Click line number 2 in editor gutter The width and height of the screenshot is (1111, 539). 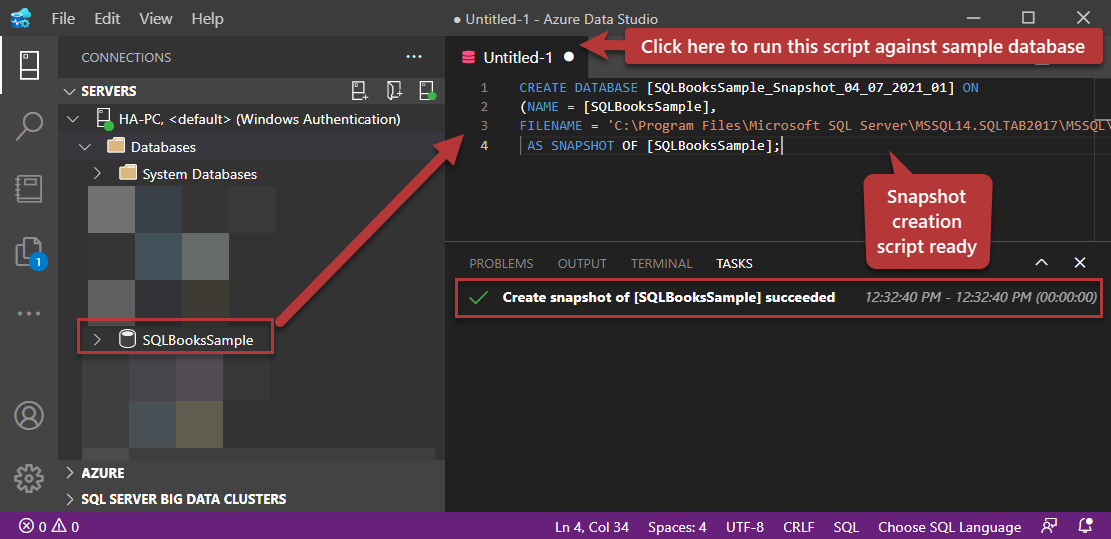click(484, 107)
